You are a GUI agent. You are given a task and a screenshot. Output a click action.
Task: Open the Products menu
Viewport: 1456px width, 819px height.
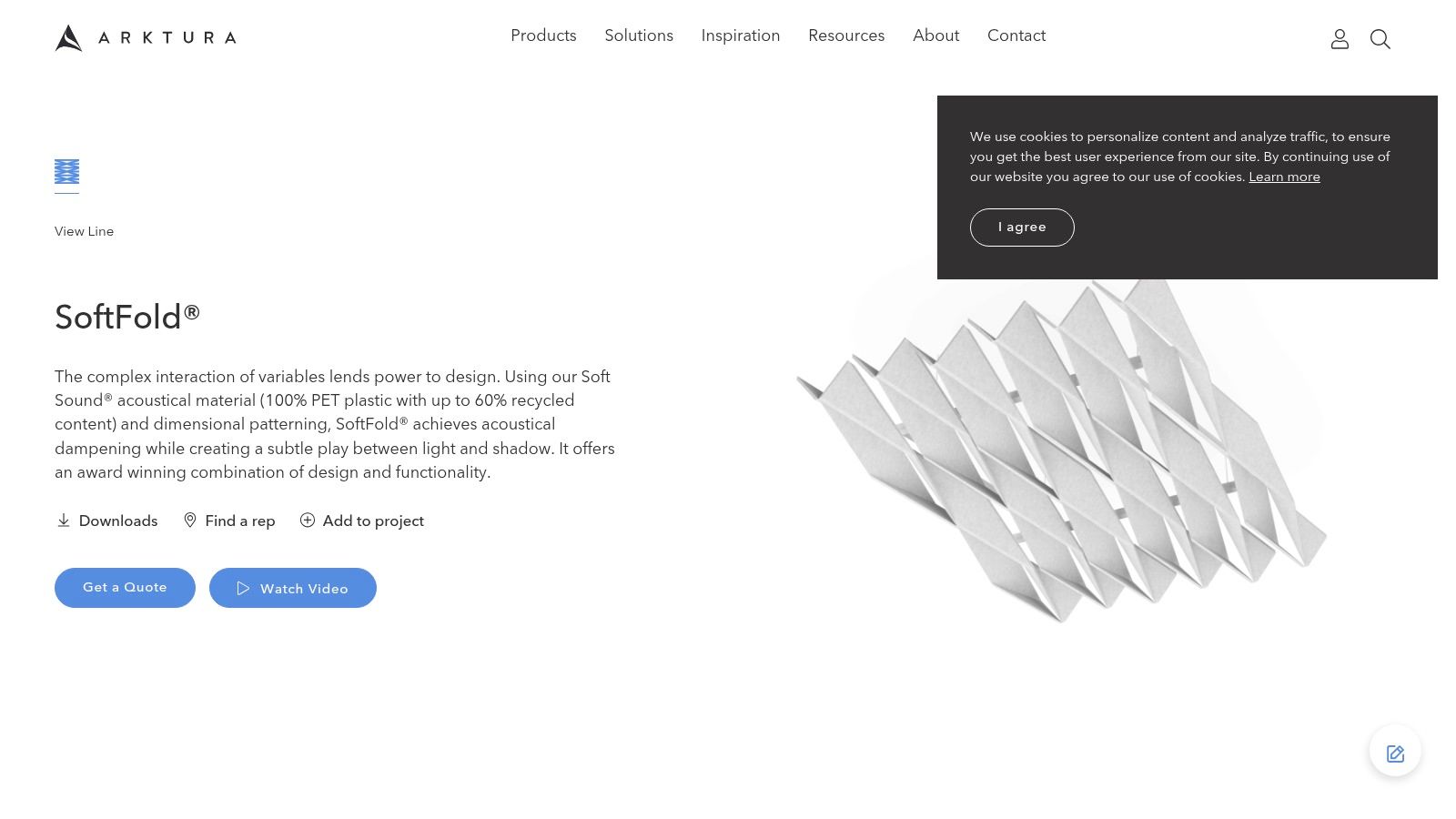[543, 35]
